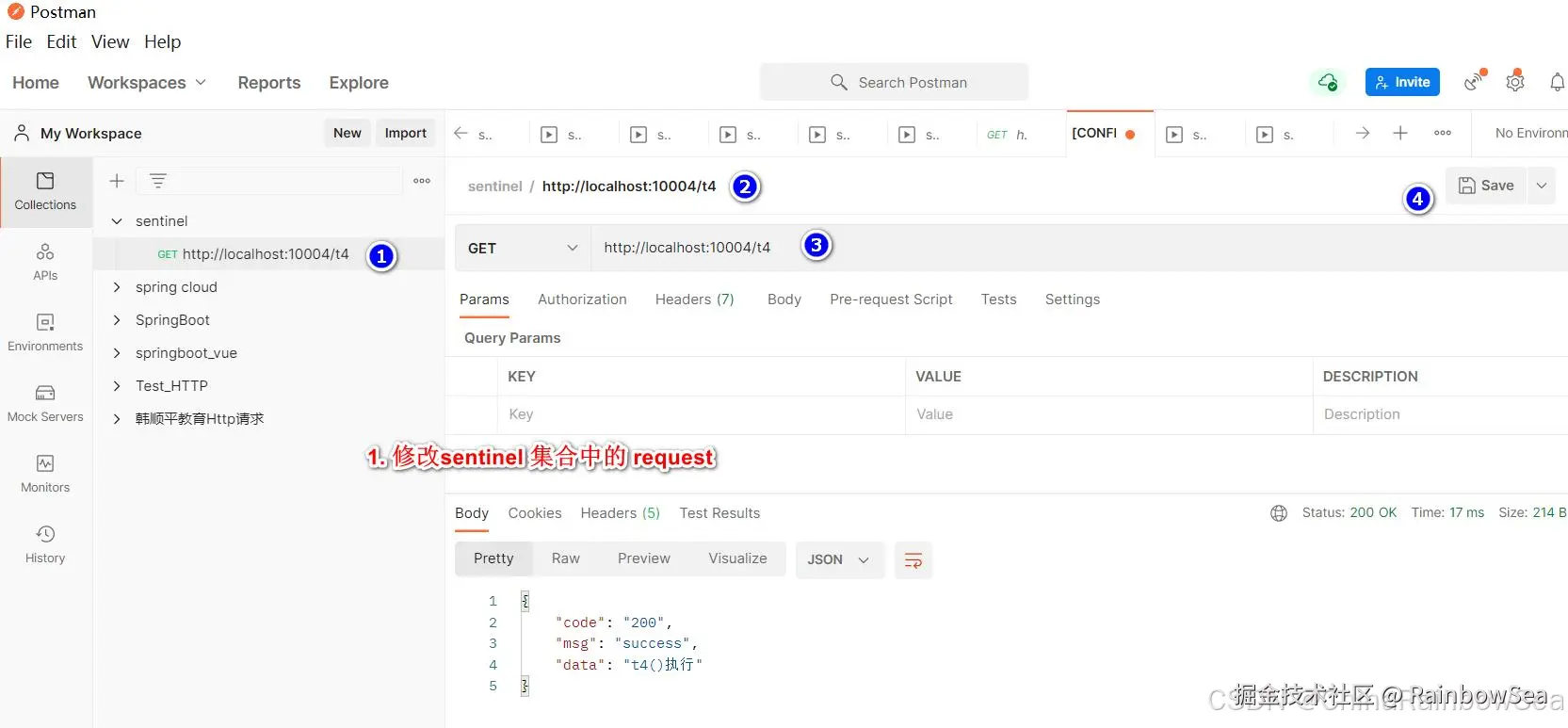Open the Explore page
The width and height of the screenshot is (1568, 728).
coord(359,83)
